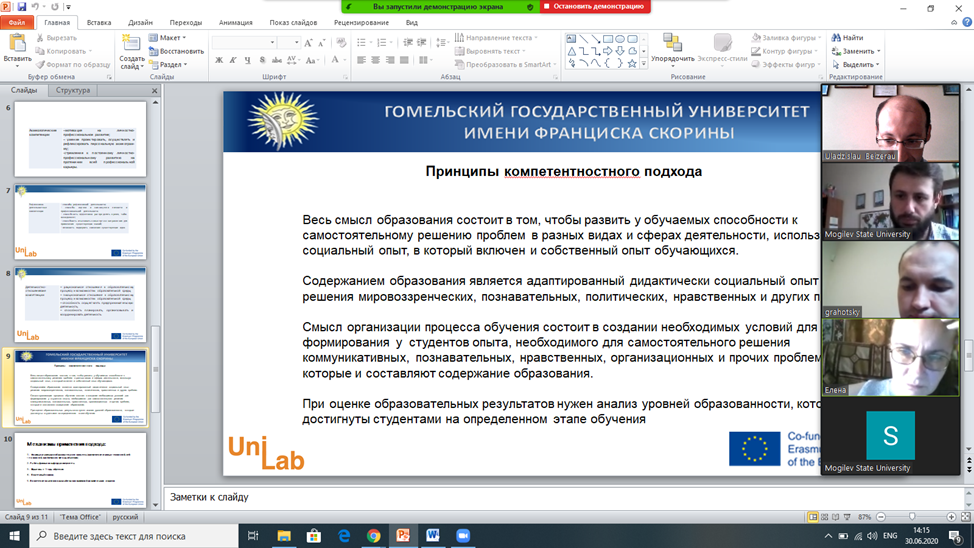974x548 pixels.
Task: Click the slide notes field 'Заметки к слайду'
Action: [x=564, y=497]
